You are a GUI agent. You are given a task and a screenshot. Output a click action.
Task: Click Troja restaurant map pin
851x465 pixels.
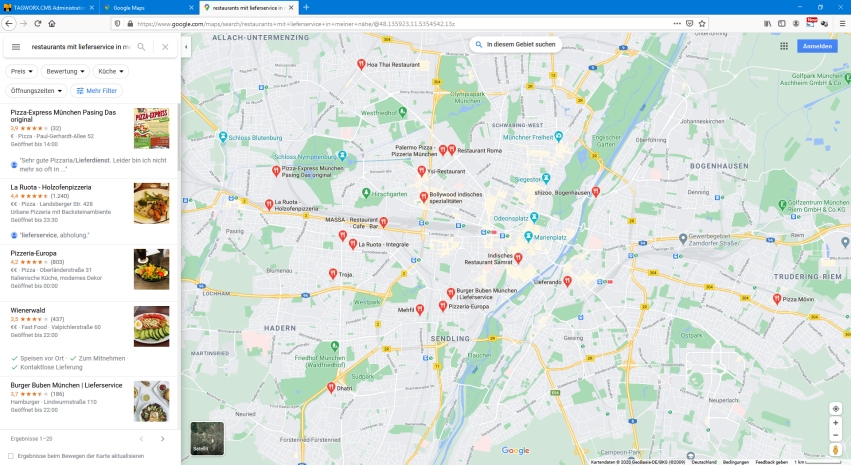coord(333,274)
